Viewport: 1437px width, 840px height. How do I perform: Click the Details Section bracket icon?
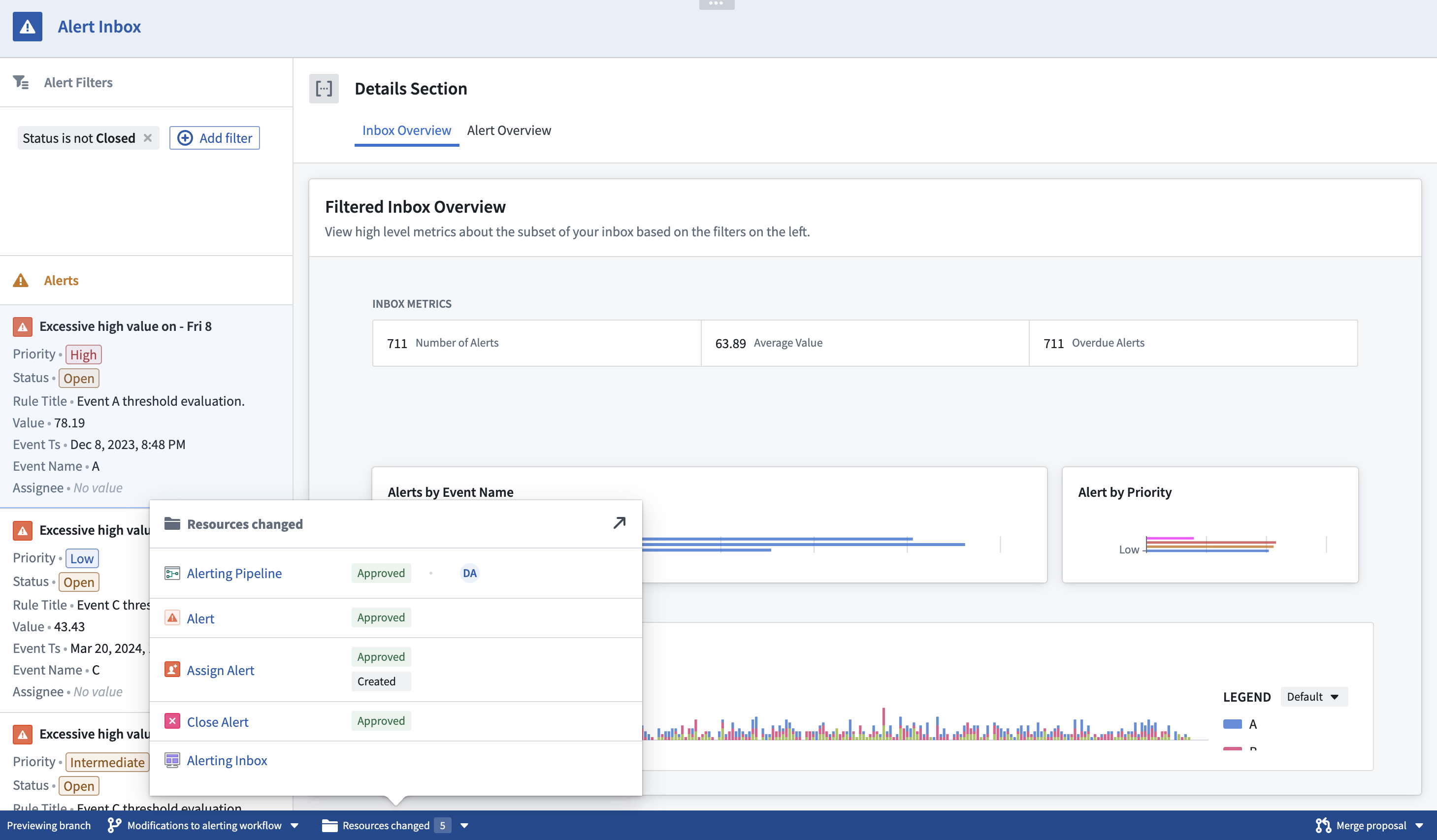[x=324, y=89]
